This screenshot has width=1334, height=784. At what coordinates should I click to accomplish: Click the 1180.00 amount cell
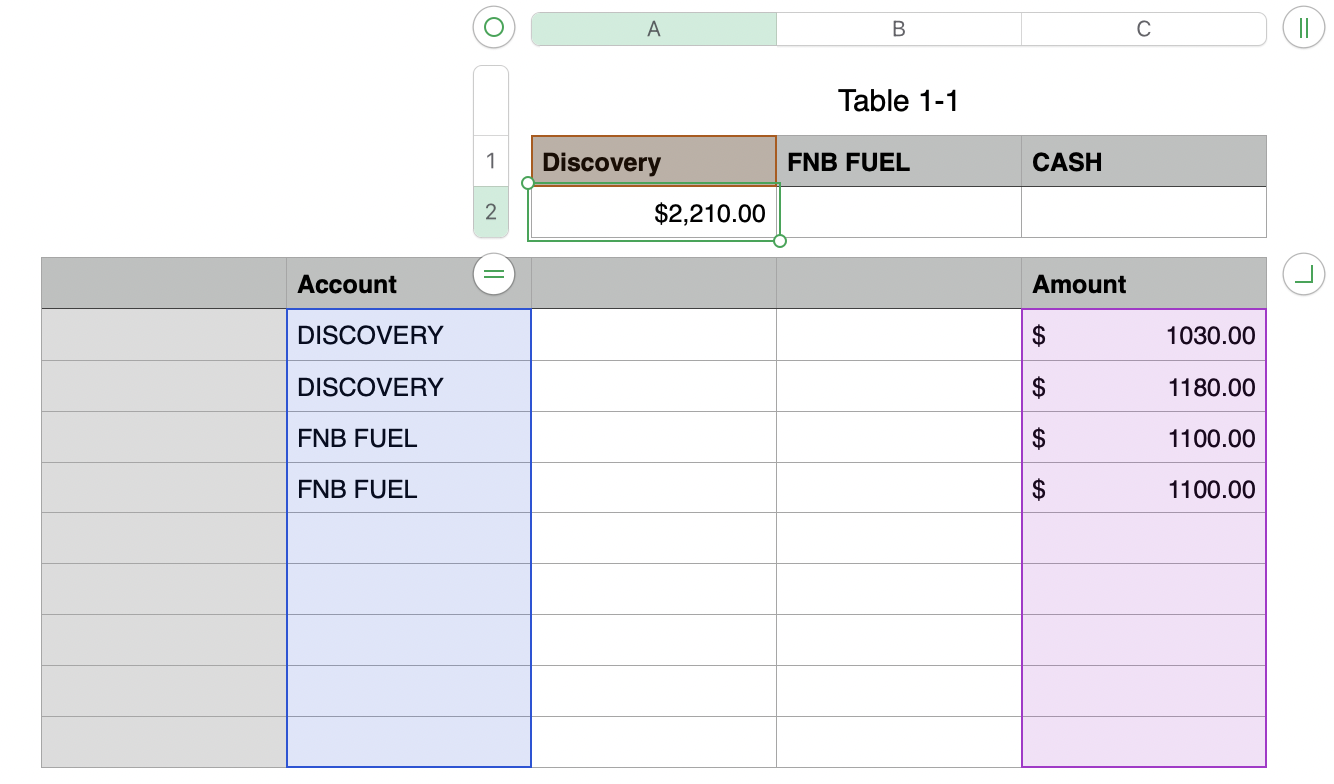[x=1143, y=387]
